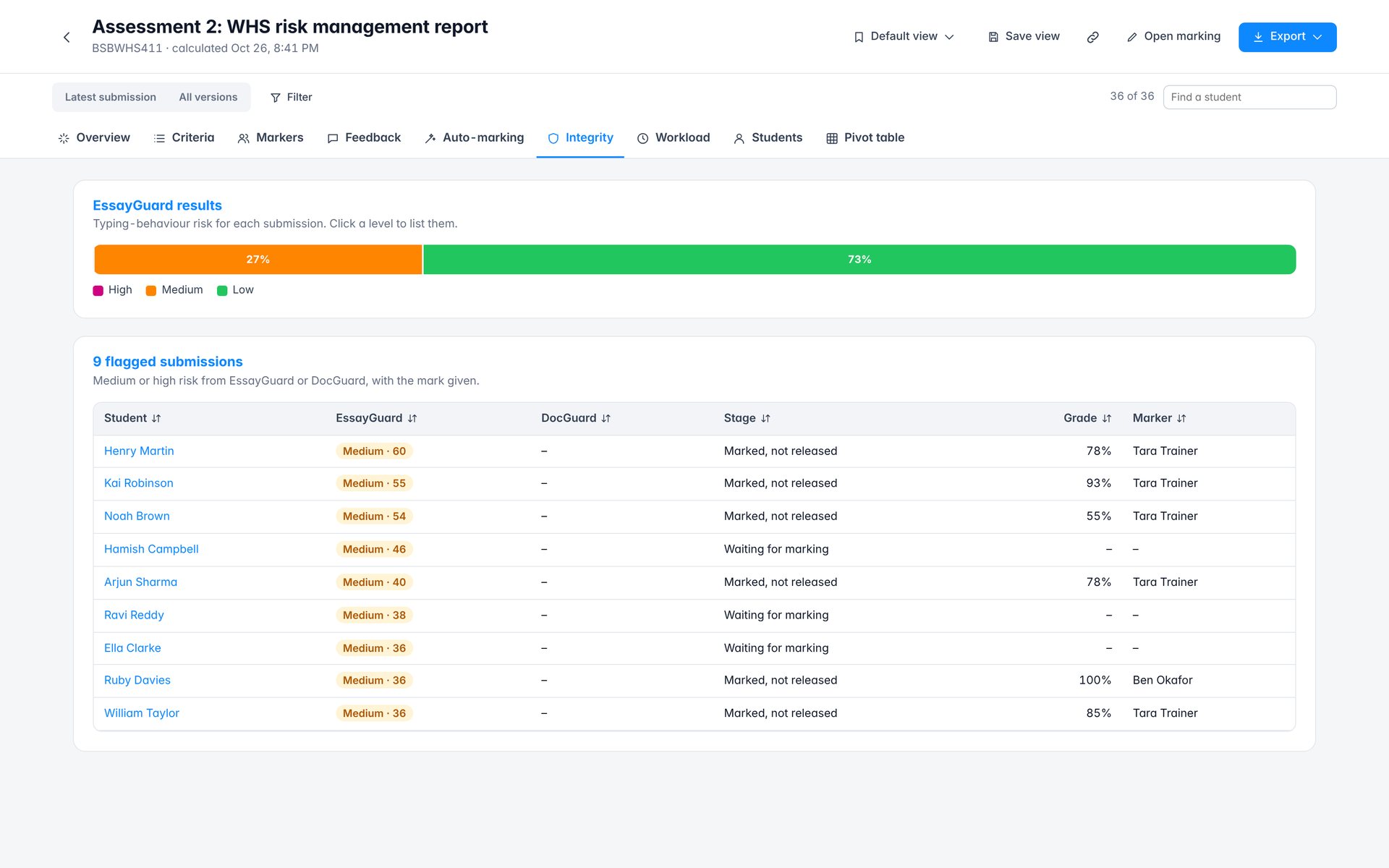Click Open marking button
The height and width of the screenshot is (868, 1389).
pos(1173,37)
